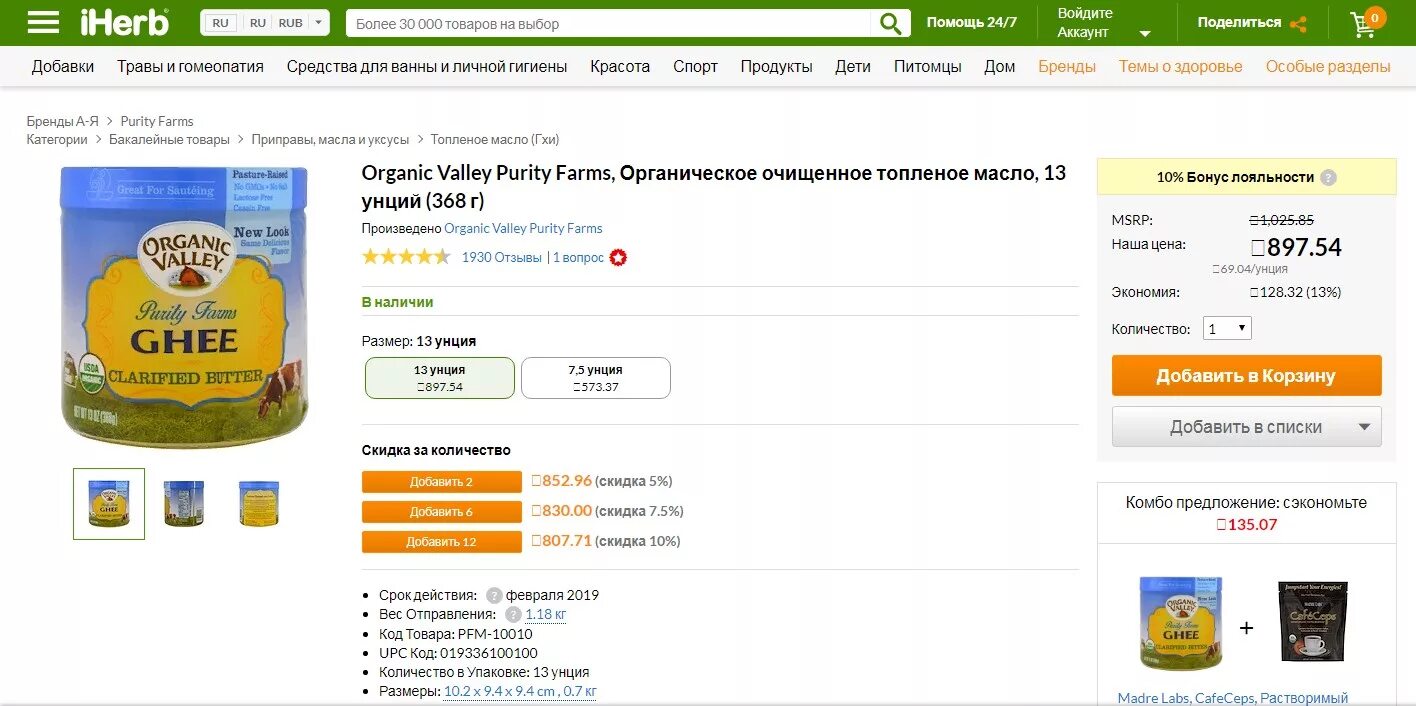1416x706 pixels.
Task: Open the Красота menu item
Action: (620, 67)
